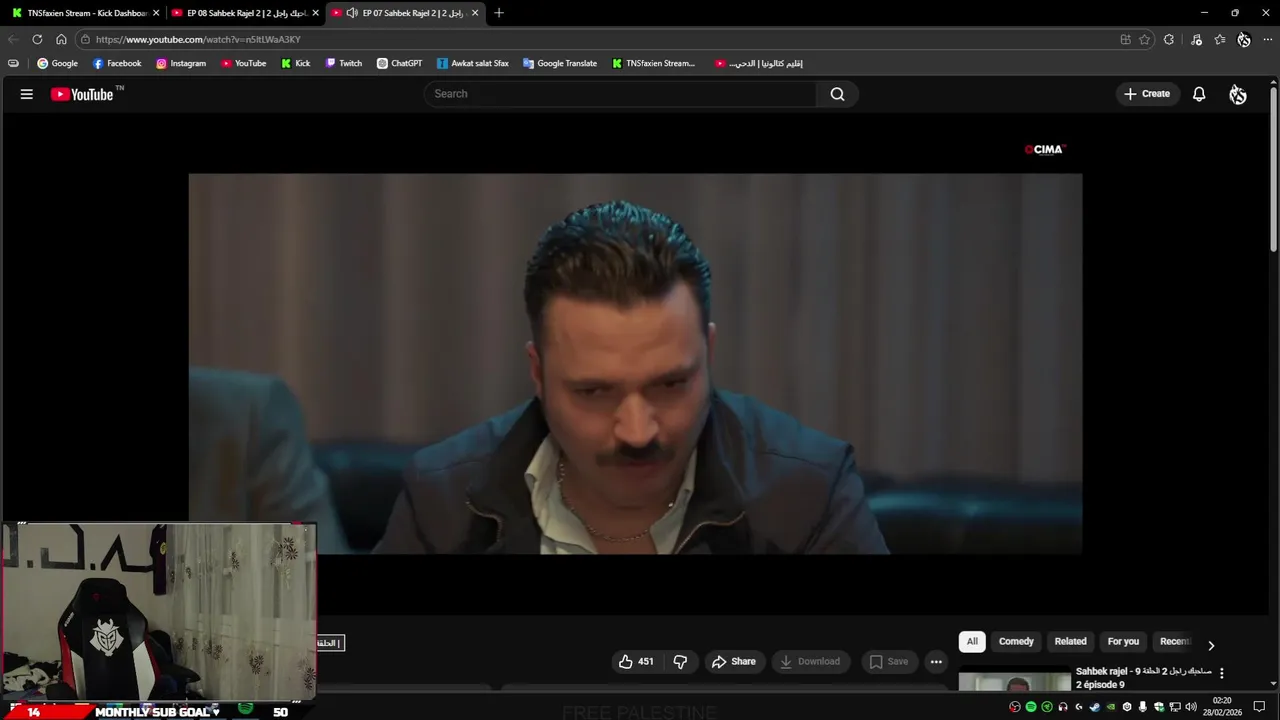1280x720 pixels.
Task: Open the browser extensions puzzle icon
Action: click(x=1169, y=39)
